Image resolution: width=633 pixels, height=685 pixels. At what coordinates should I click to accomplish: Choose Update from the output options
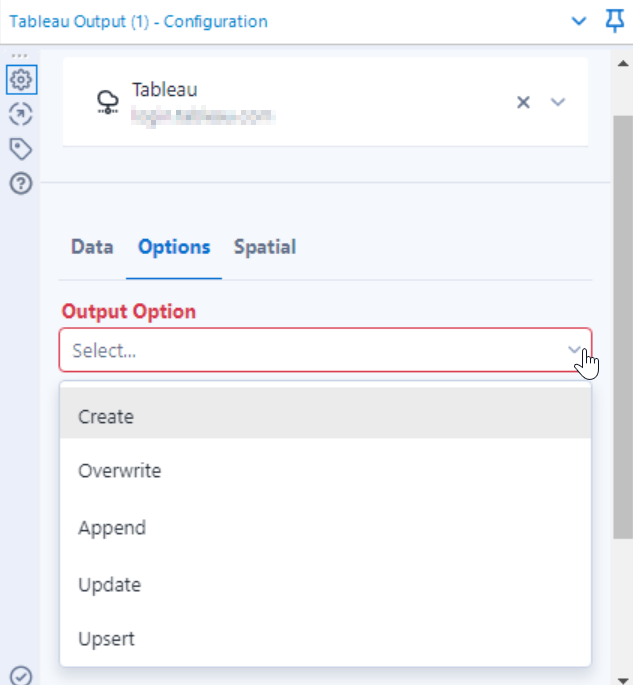pyautogui.click(x=325, y=585)
